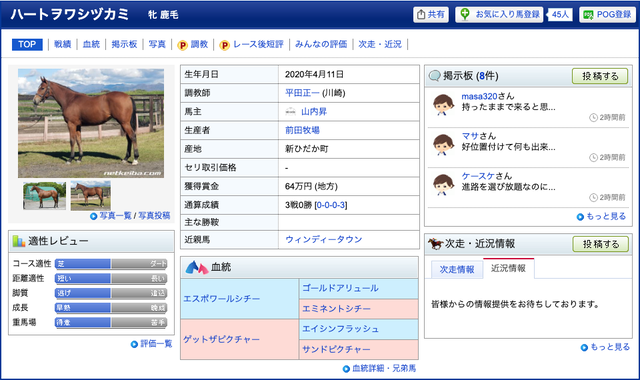
Task: Click the arrow icon beside 血統詳細・兄弟馬
Action: click(346, 369)
